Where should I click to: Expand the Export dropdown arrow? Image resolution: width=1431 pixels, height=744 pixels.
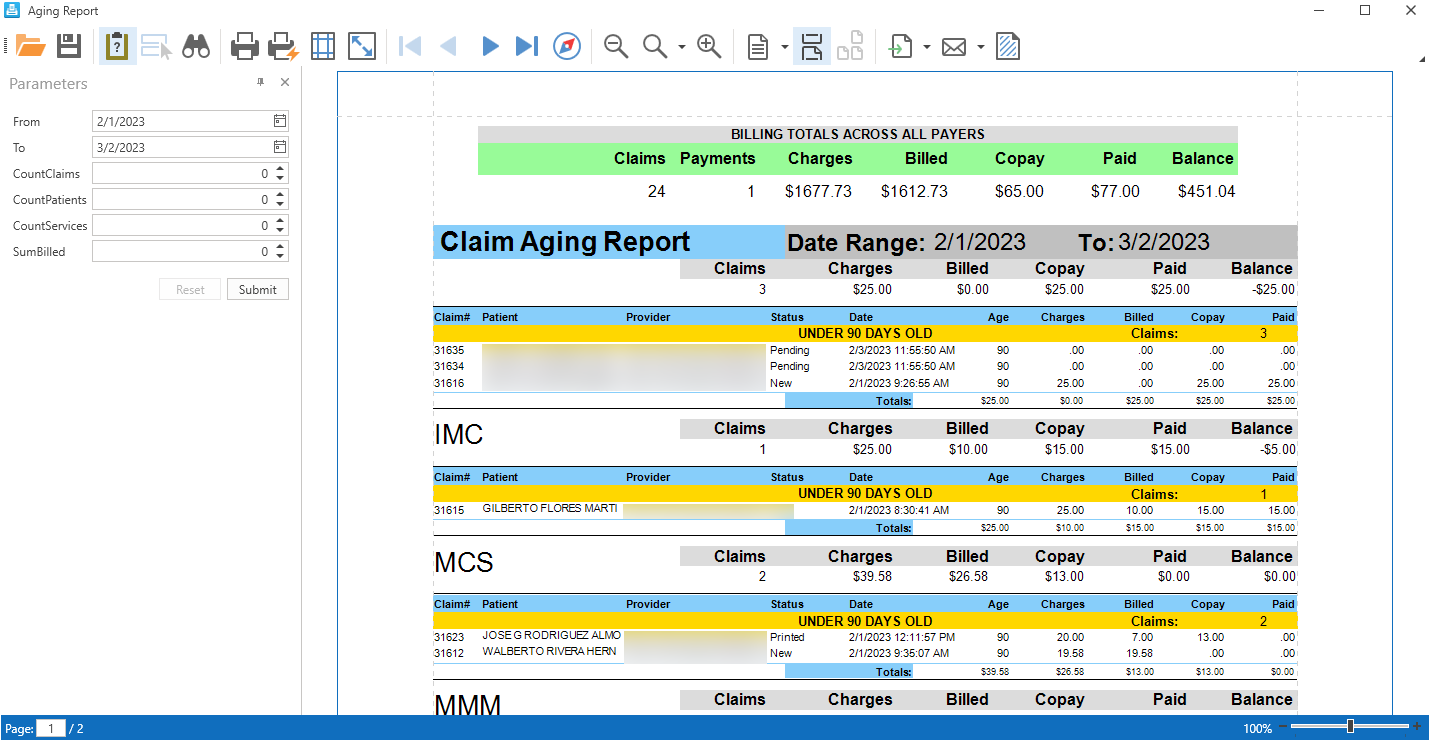click(927, 47)
